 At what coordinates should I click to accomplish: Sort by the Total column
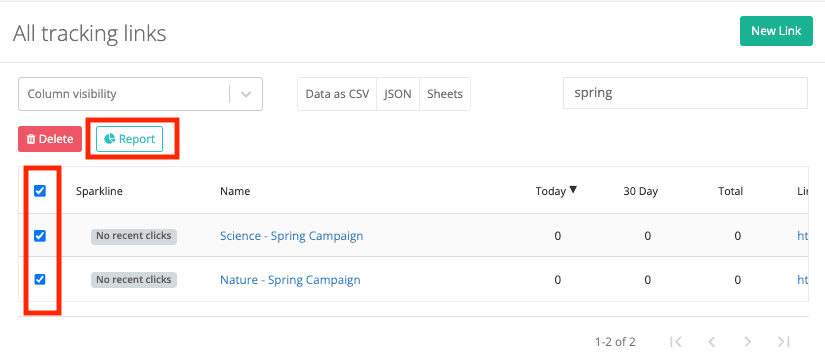tap(730, 191)
